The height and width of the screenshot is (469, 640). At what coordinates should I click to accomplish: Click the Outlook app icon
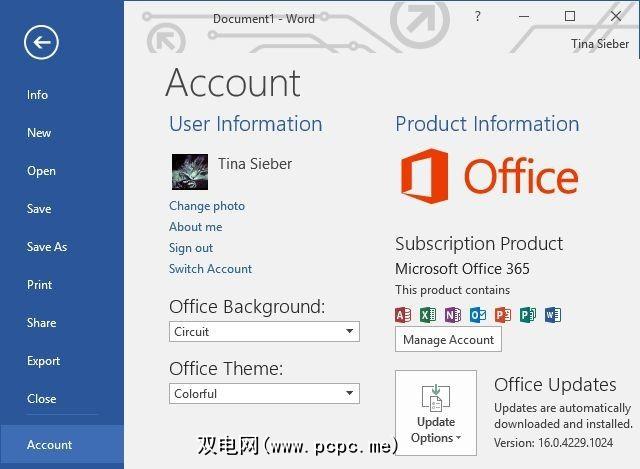(x=478, y=315)
